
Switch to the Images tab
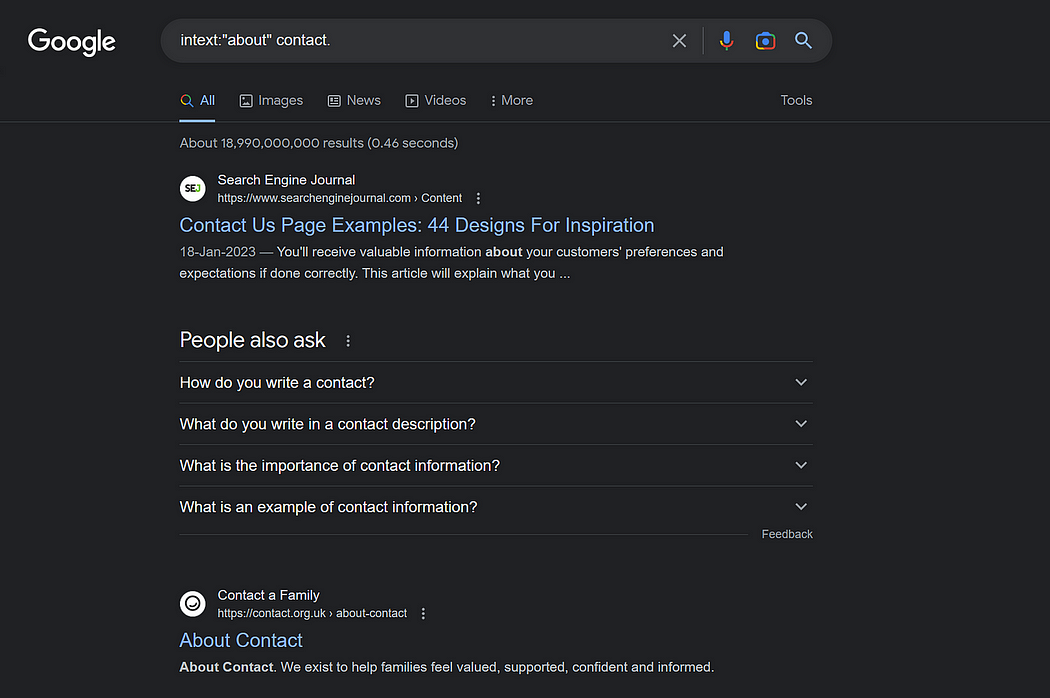coord(271,100)
